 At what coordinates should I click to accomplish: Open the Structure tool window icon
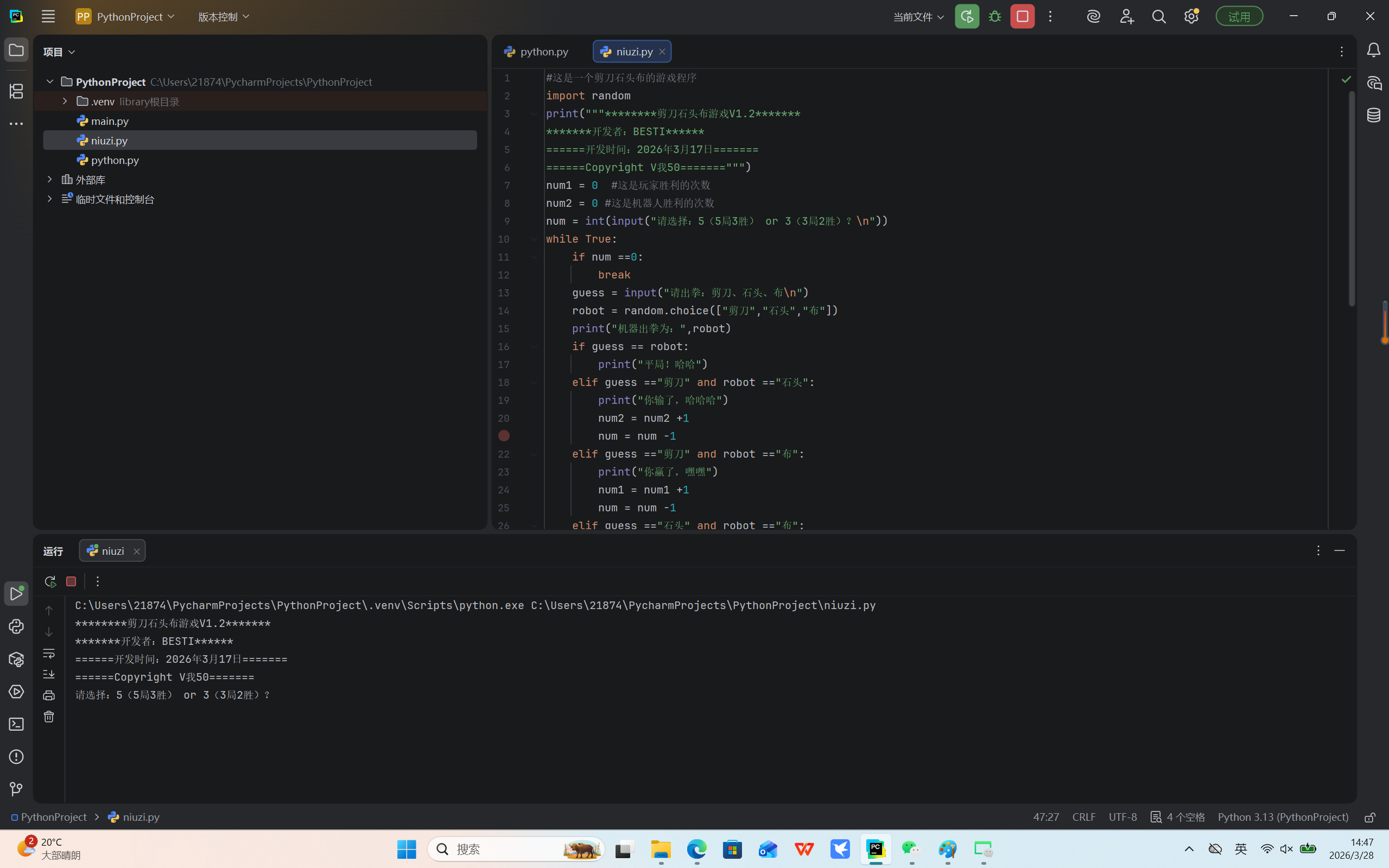pyautogui.click(x=16, y=91)
